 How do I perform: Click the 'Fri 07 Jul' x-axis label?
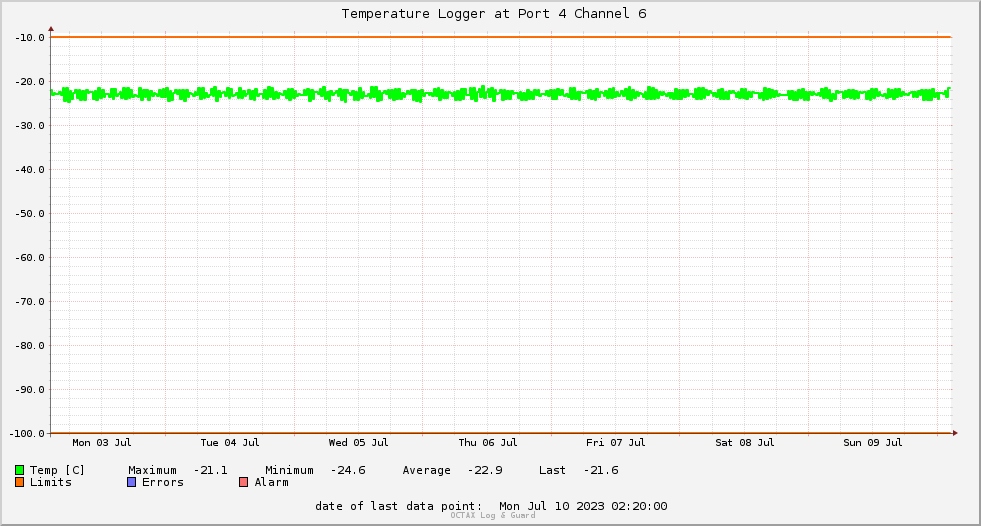click(x=616, y=443)
